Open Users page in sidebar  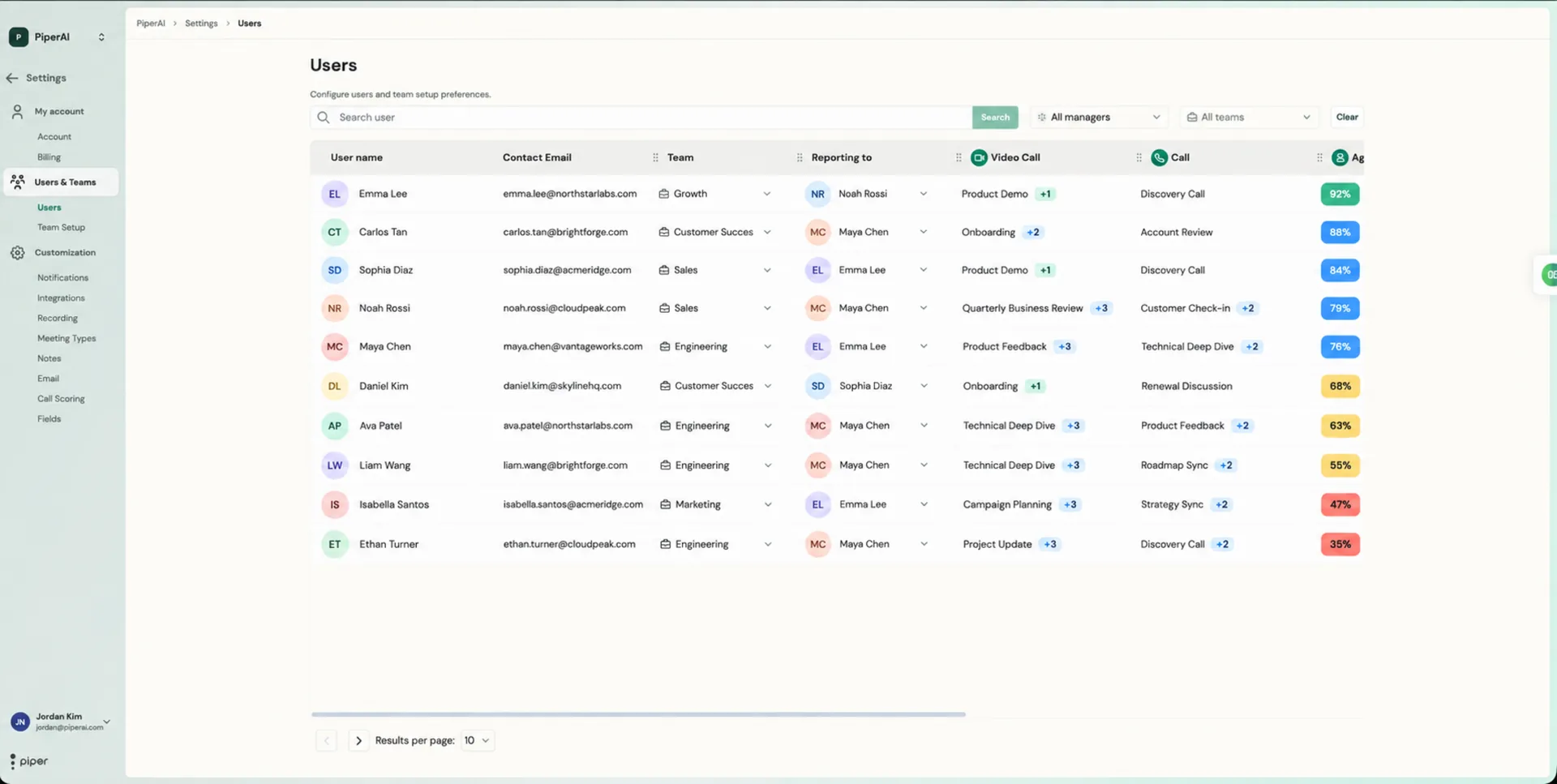pyautogui.click(x=49, y=208)
